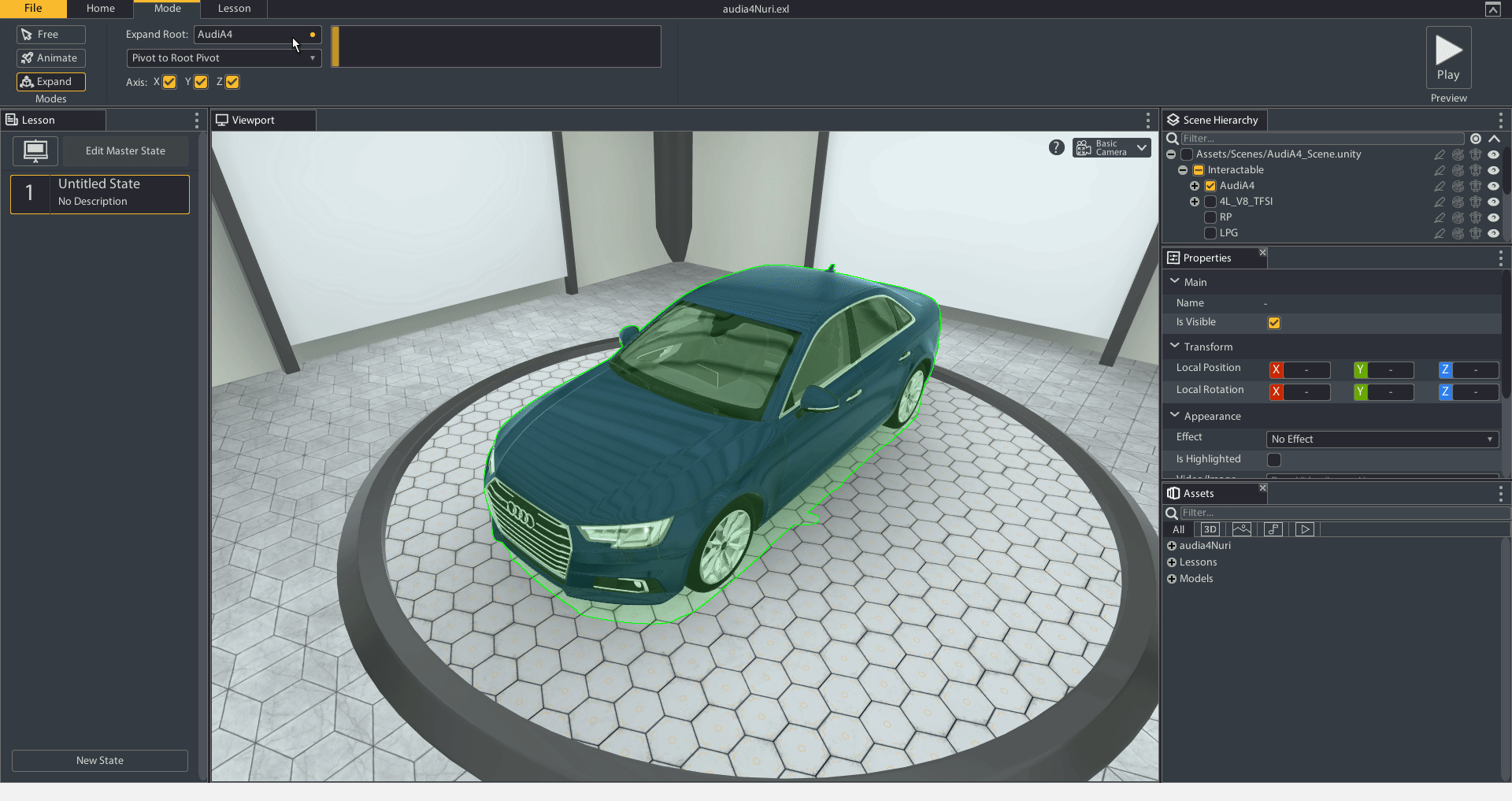This screenshot has width=1512, height=801.
Task: Click the master state monitor icon
Action: tap(35, 150)
